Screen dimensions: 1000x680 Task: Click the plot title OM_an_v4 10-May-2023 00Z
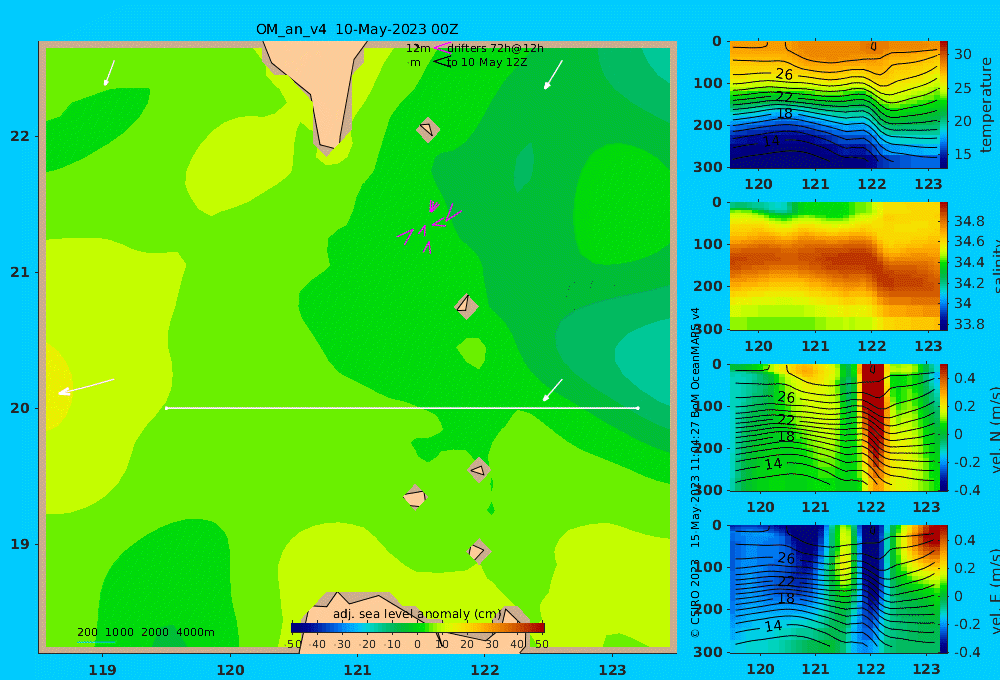tap(357, 29)
